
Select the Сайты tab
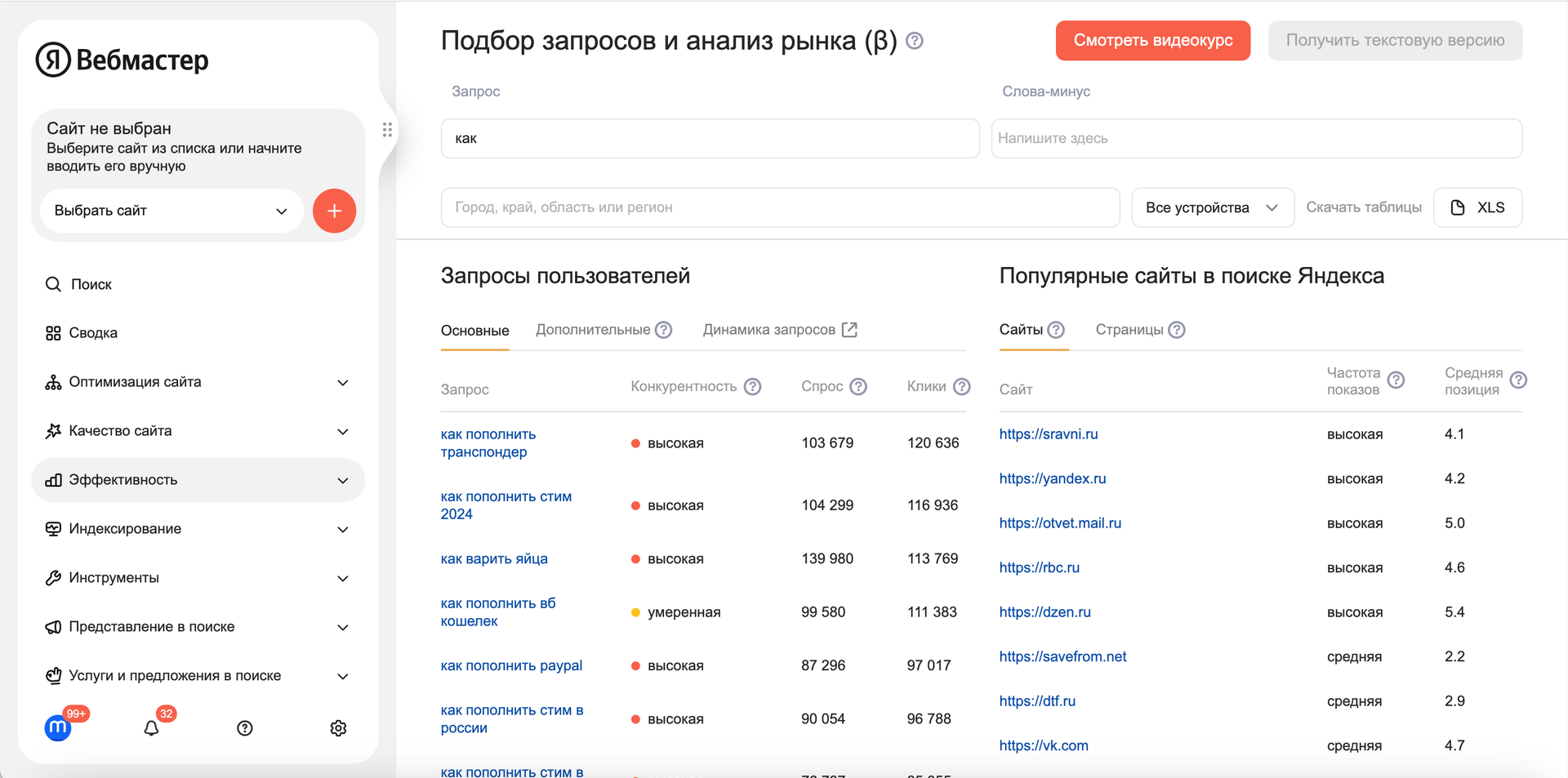click(1021, 330)
